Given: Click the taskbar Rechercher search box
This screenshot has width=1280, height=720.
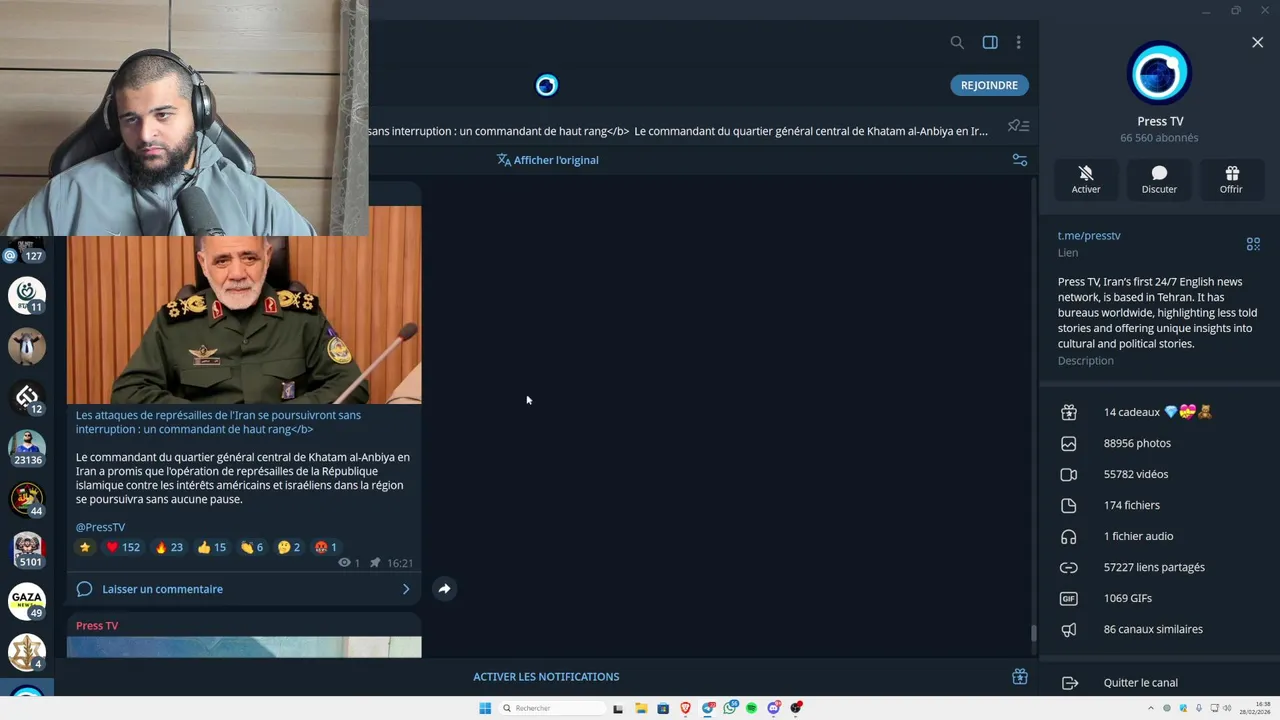Looking at the screenshot, I should (553, 708).
